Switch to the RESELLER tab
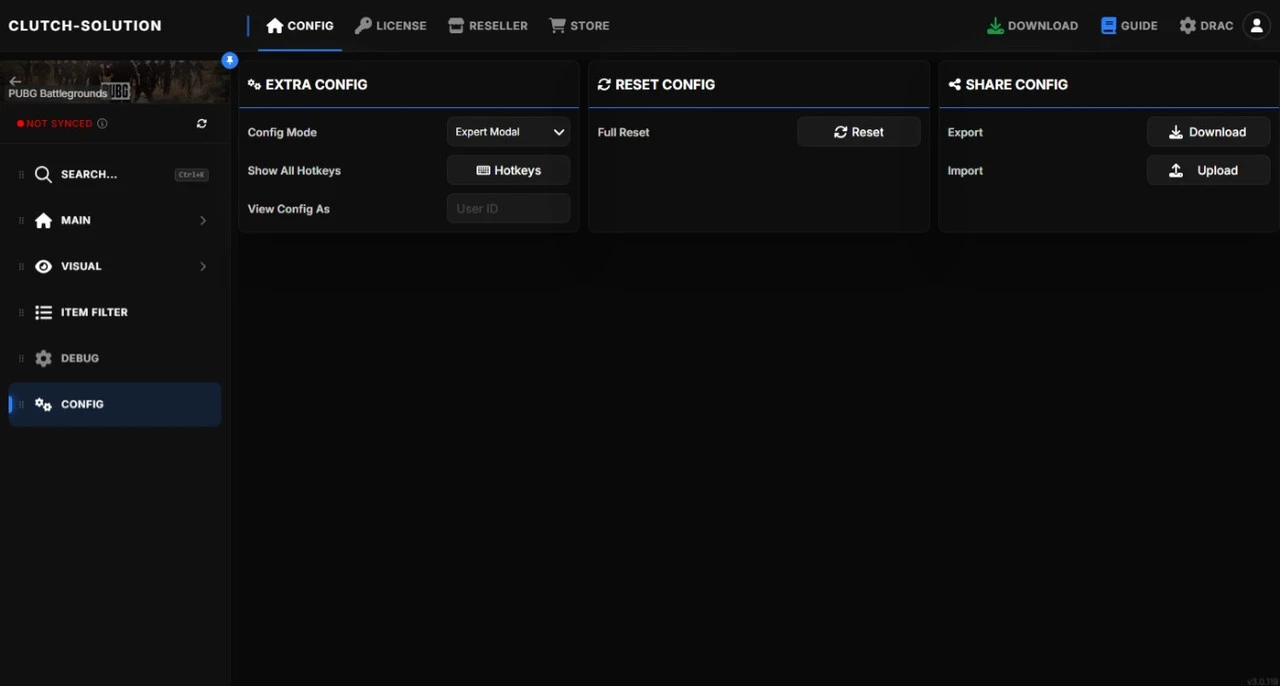Screen dimensions: 1280x686 click(x=488, y=26)
